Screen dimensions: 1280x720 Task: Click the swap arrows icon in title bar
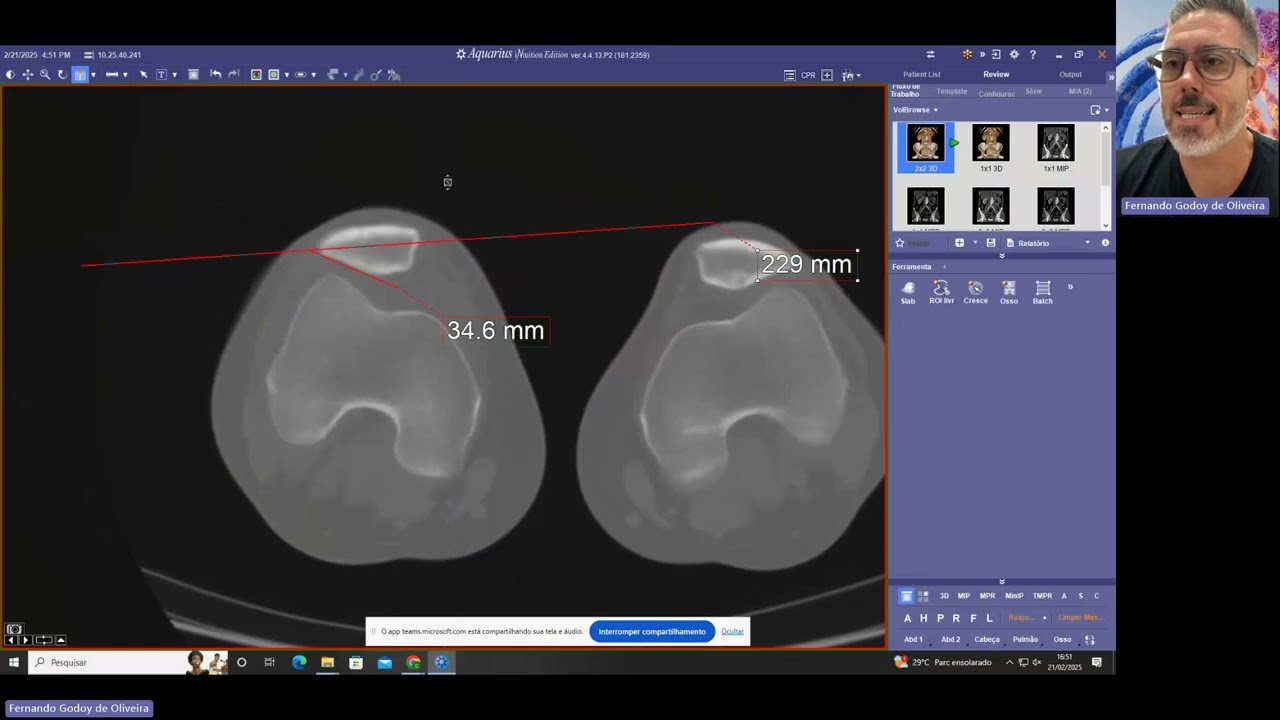pos(930,55)
